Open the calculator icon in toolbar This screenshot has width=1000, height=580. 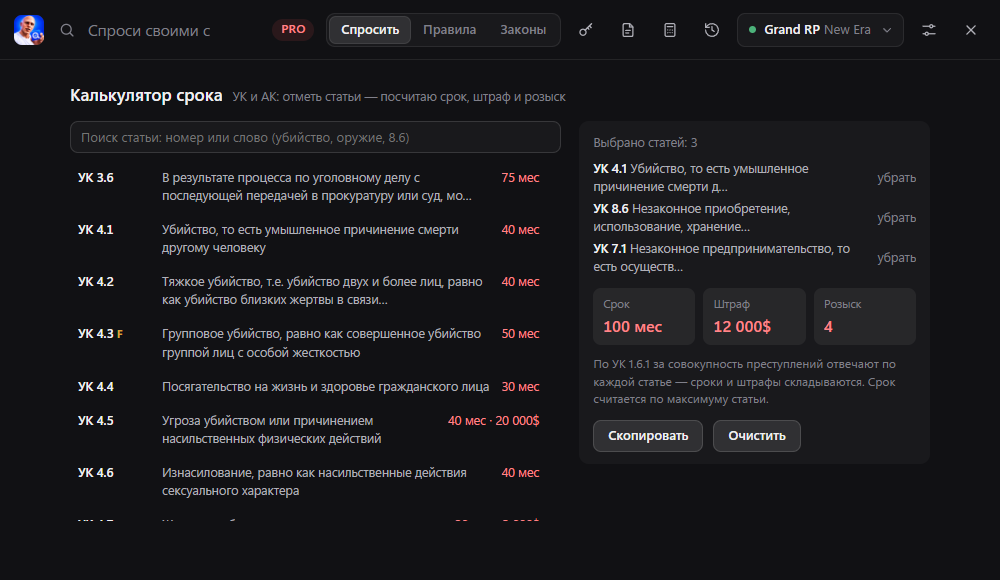tap(670, 30)
